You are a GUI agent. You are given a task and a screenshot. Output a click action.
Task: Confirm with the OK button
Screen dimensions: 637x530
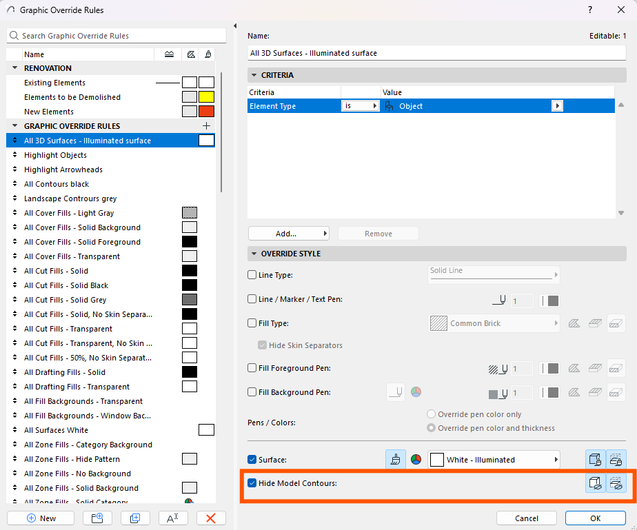[x=595, y=518]
